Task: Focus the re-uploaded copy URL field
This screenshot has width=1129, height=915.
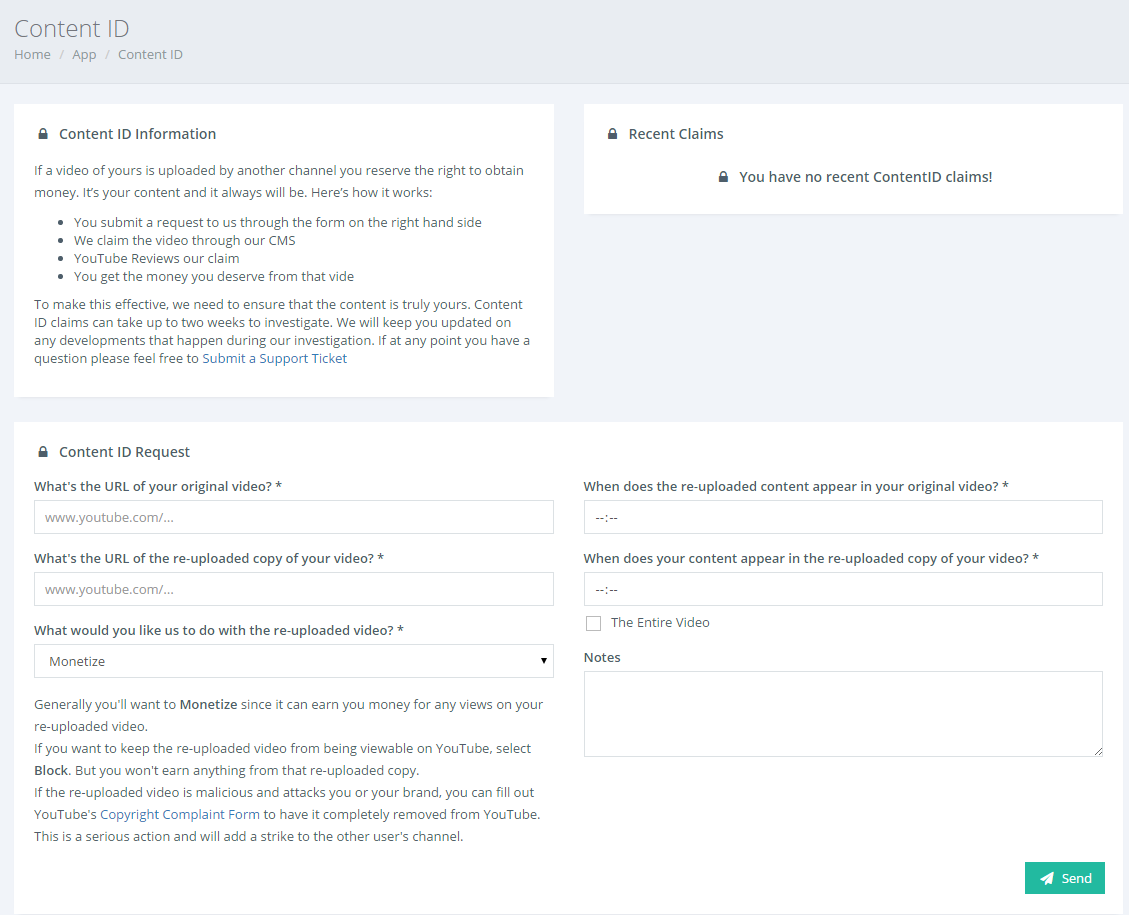Action: coord(294,589)
